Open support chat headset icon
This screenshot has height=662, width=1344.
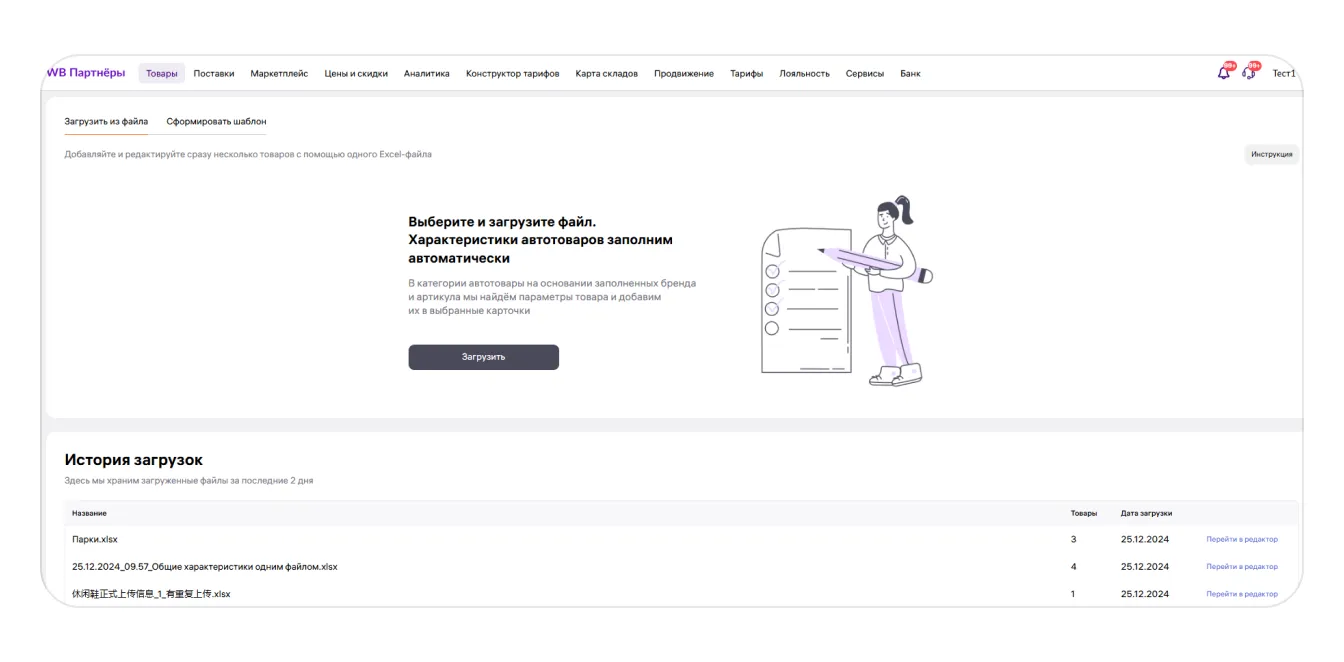pyautogui.click(x=1249, y=73)
